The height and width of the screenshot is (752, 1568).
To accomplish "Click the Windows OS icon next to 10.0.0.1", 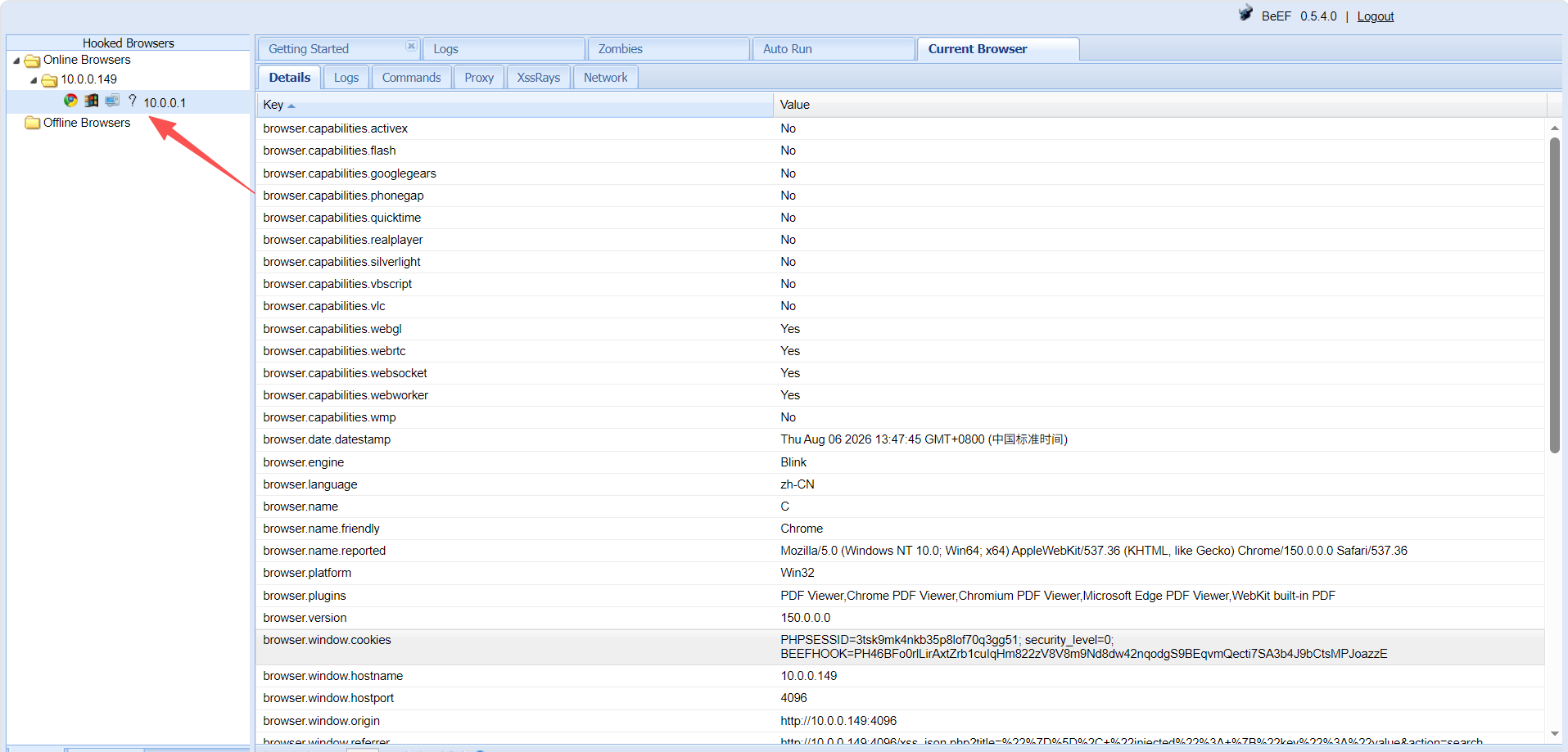I will 92,101.
